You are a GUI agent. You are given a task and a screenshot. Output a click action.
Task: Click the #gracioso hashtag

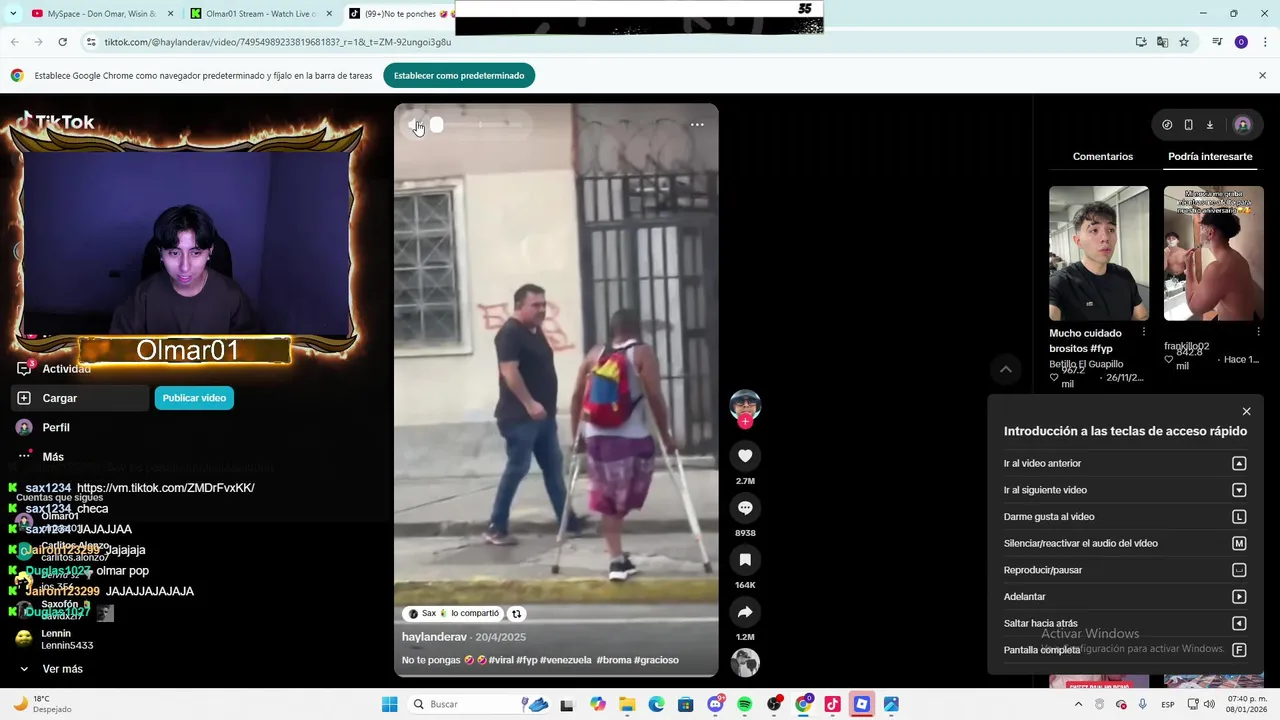(657, 660)
